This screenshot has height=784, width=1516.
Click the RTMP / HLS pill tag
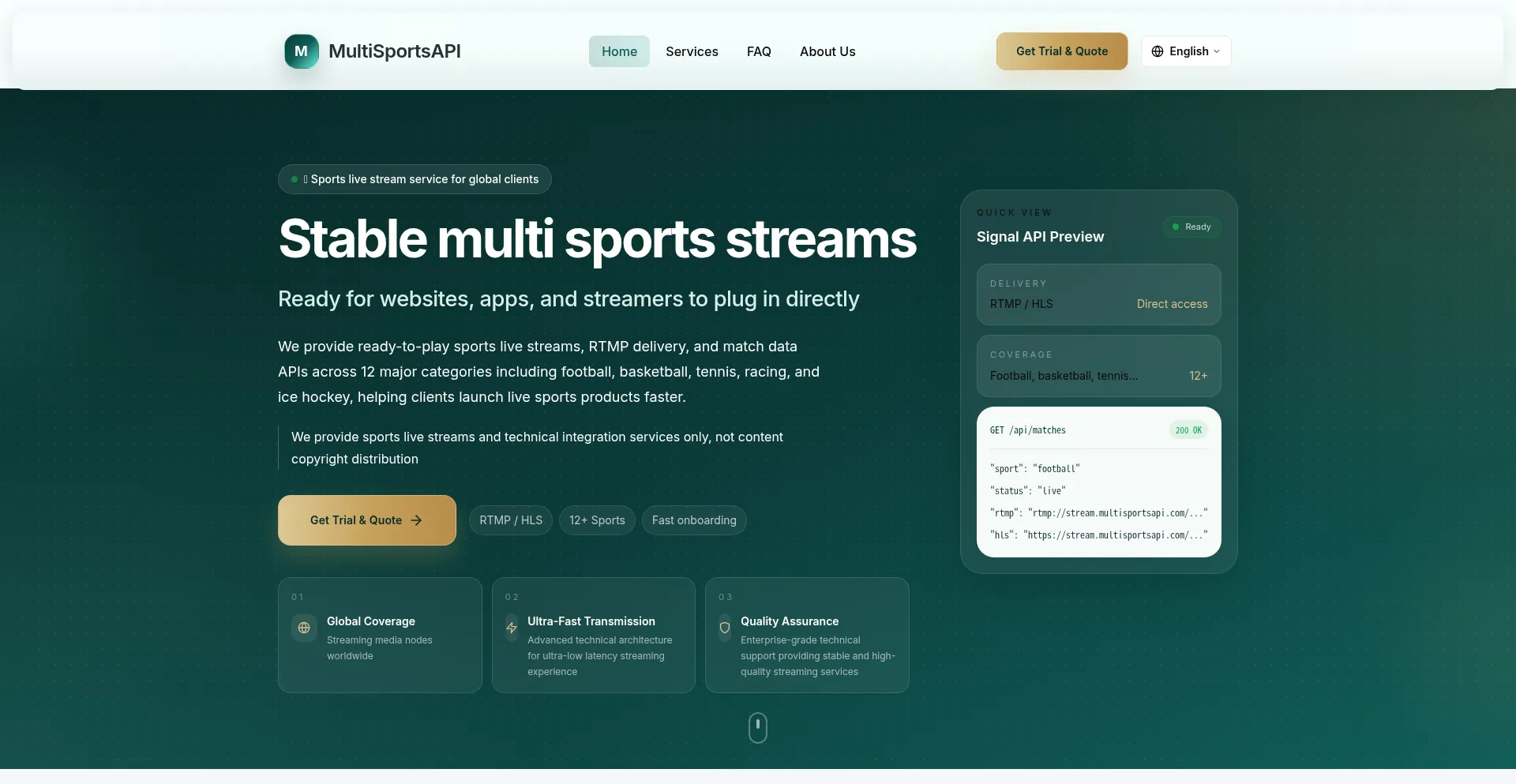(x=511, y=520)
